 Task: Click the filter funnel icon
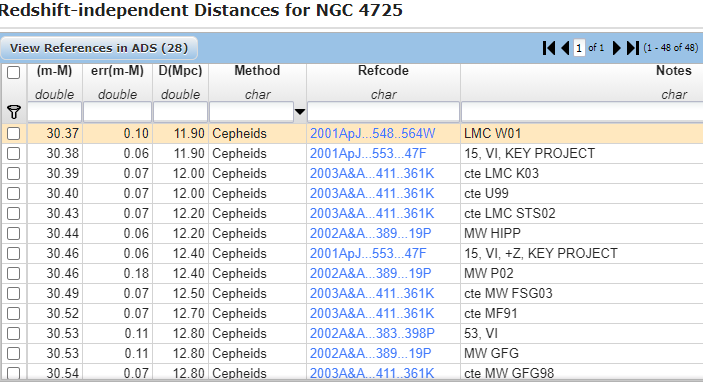[x=14, y=112]
